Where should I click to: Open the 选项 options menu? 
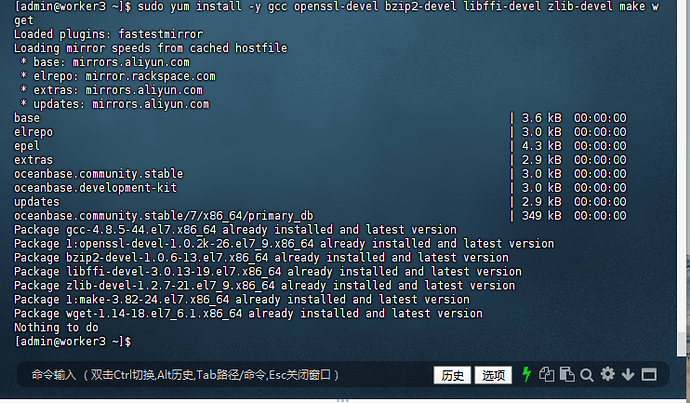494,375
